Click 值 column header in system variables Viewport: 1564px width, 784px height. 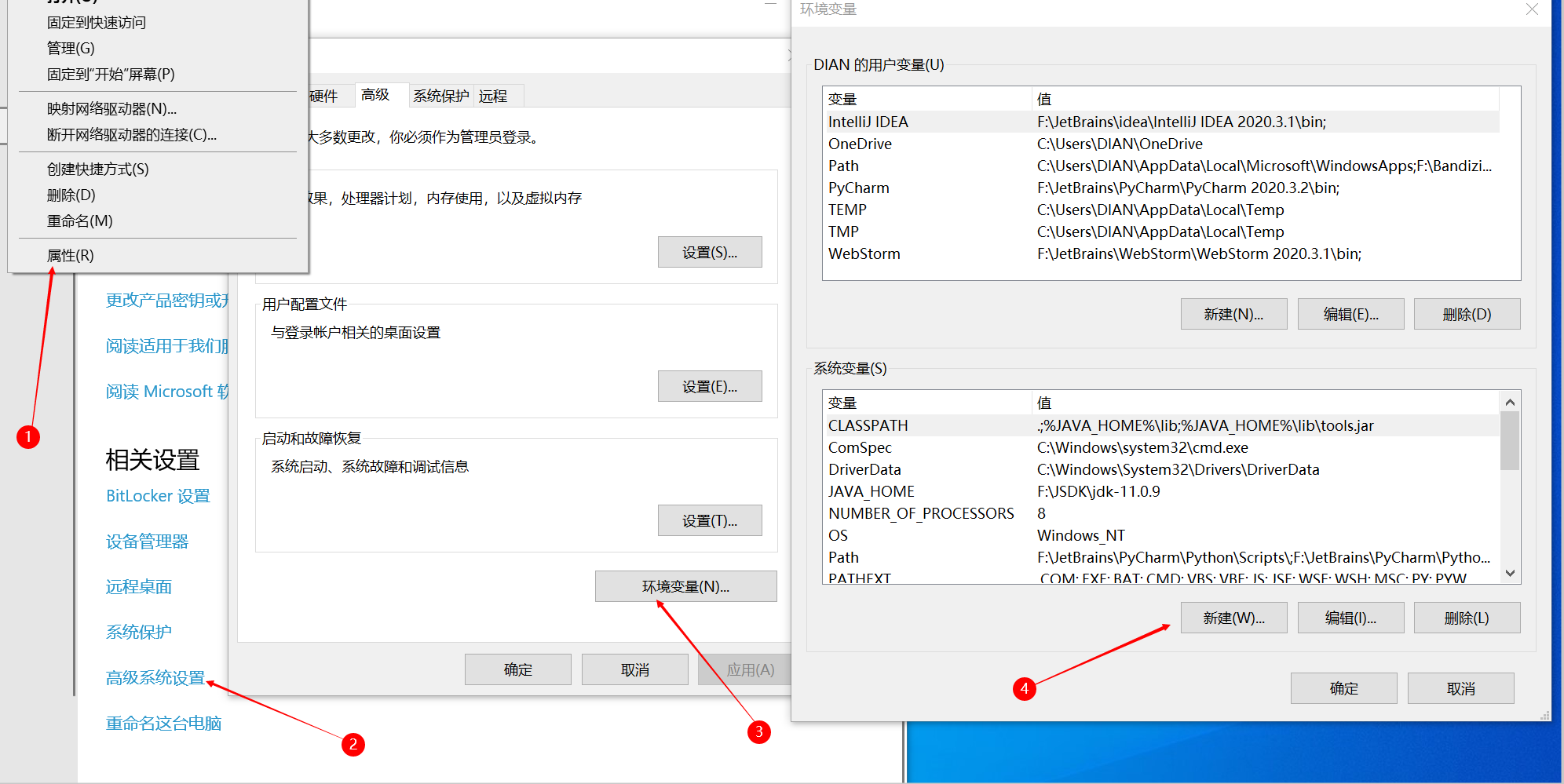1265,403
